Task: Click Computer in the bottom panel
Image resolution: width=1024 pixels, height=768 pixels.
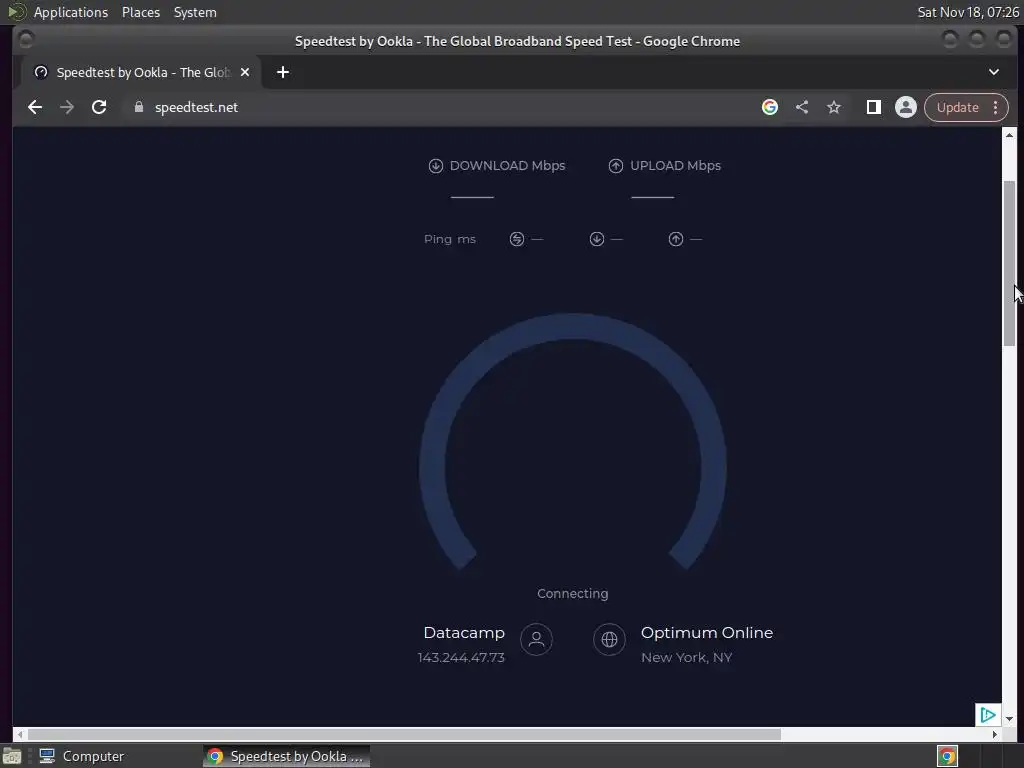Action: (82, 756)
